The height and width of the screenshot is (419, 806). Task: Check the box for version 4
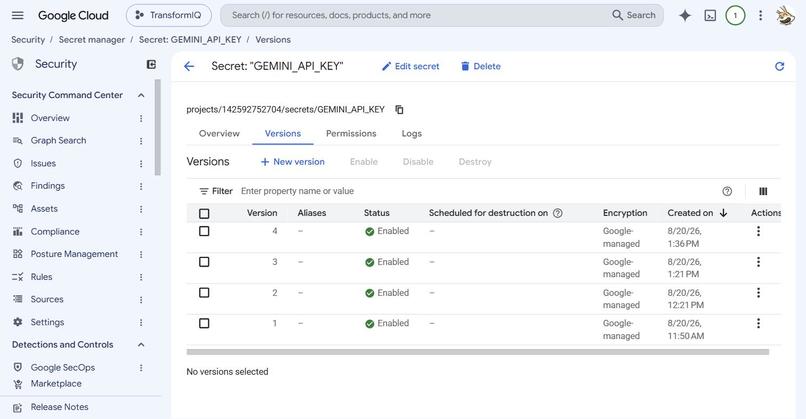204,231
